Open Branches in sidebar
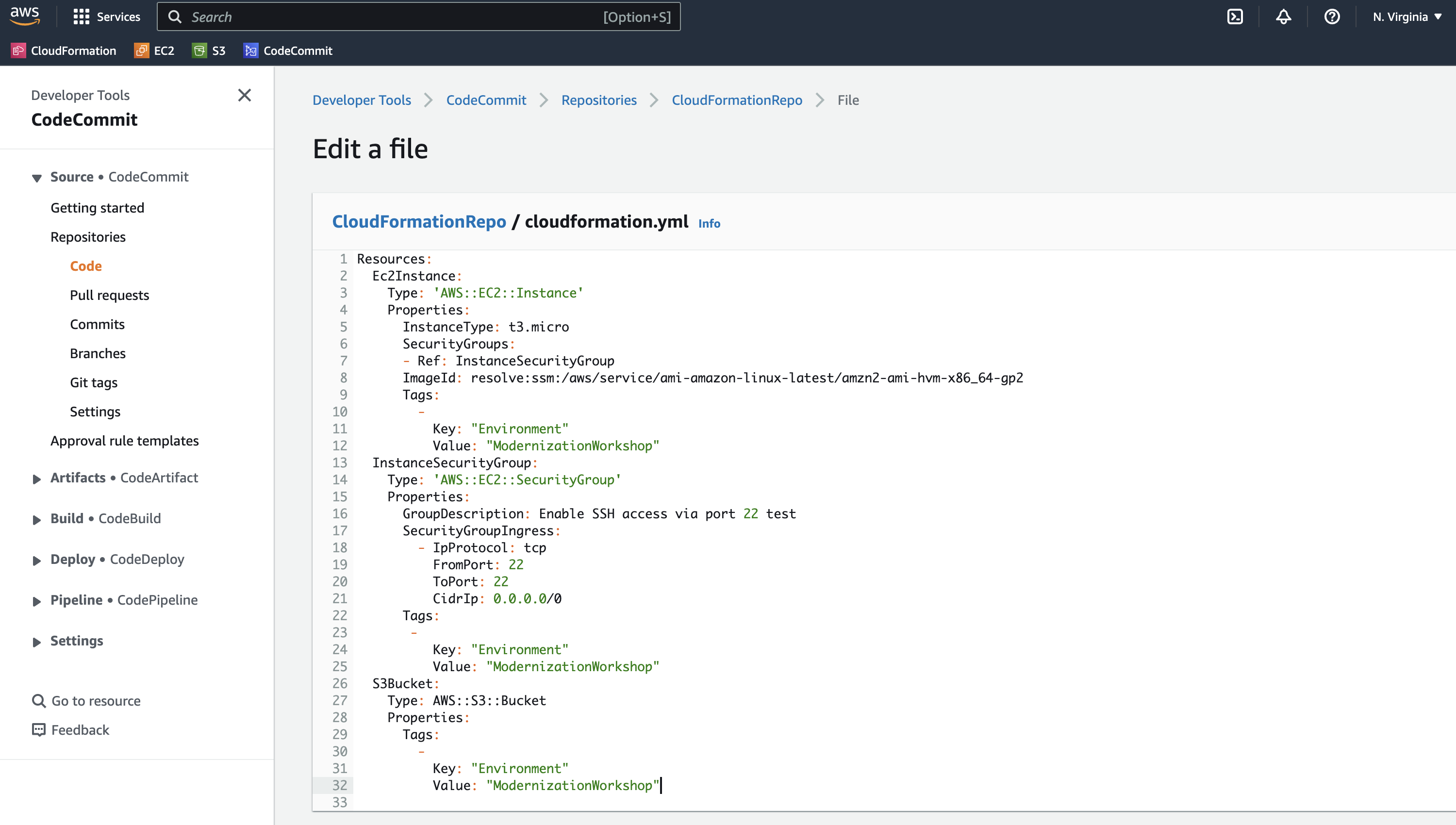1456x825 pixels. click(98, 354)
